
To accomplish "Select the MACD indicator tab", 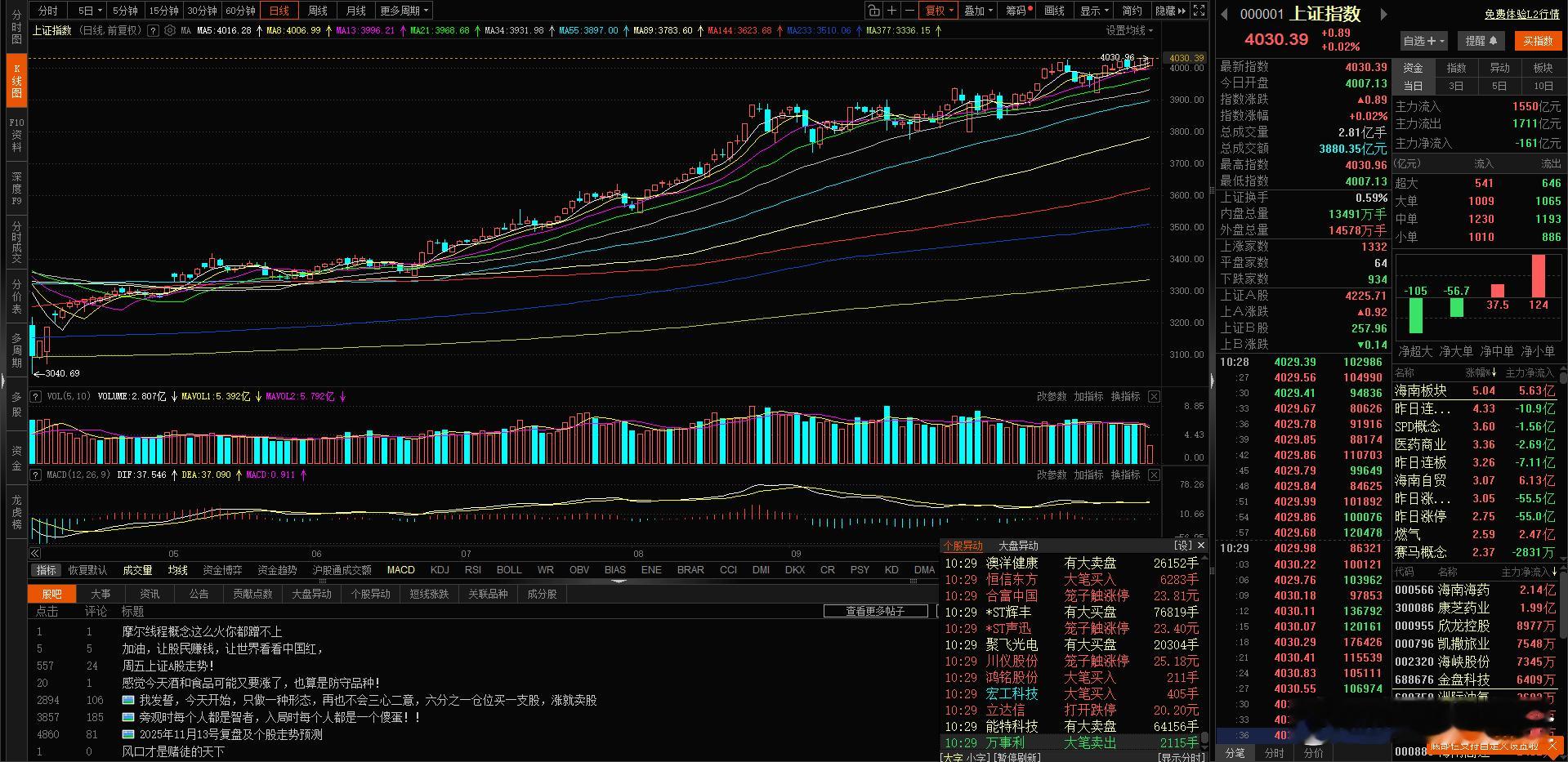I will [x=400, y=570].
